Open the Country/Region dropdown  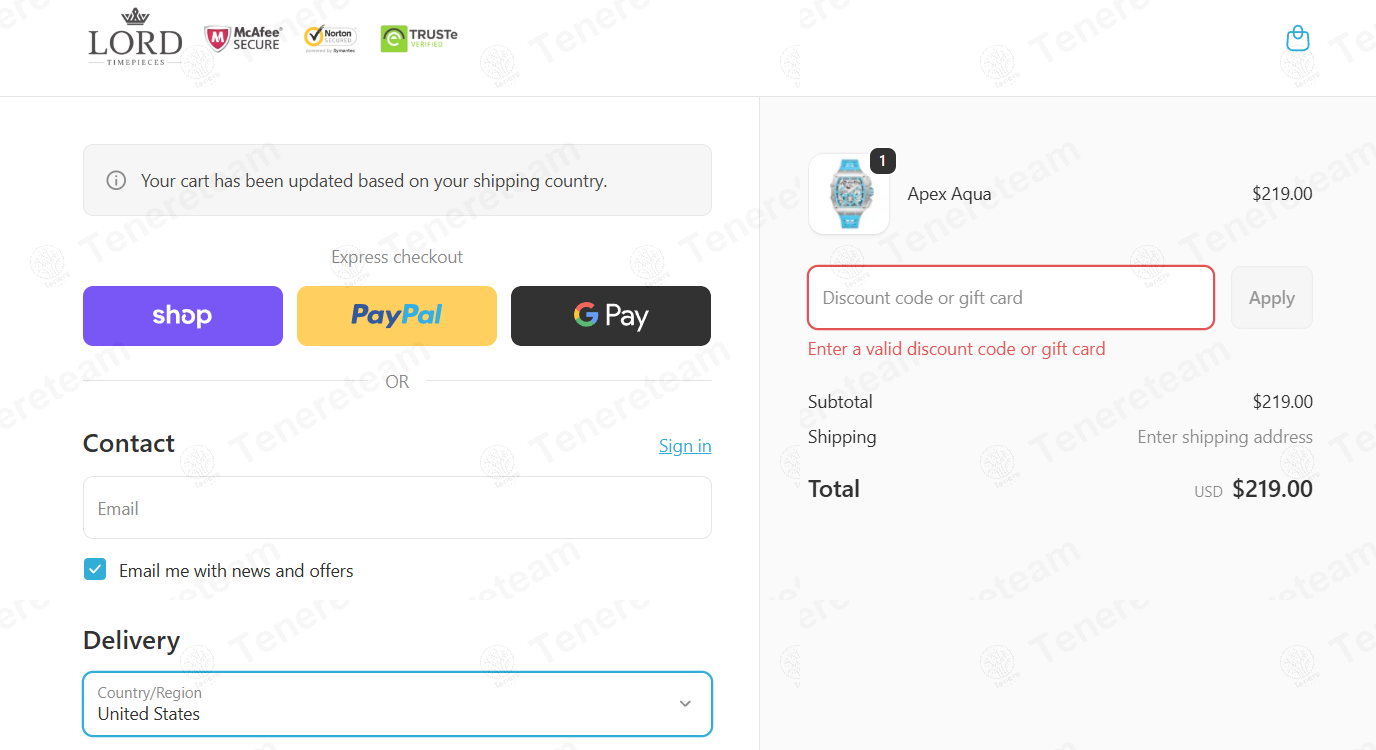(397, 704)
